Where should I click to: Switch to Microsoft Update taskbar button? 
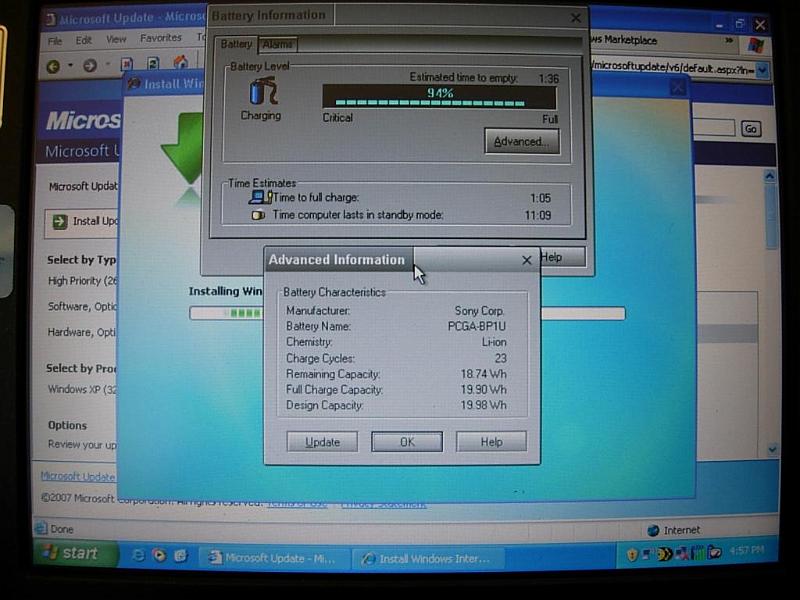[x=275, y=558]
